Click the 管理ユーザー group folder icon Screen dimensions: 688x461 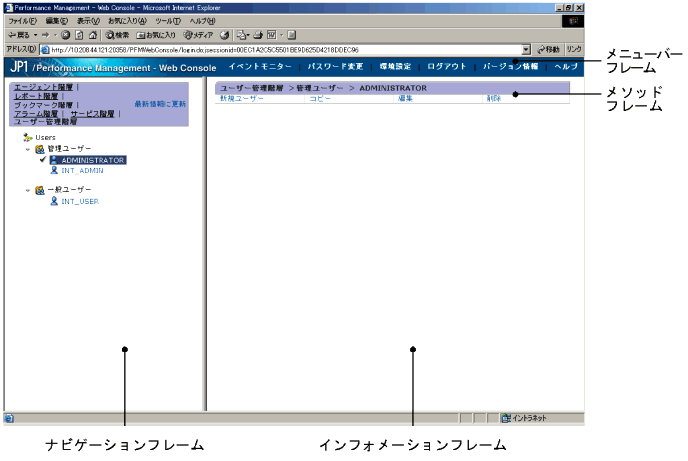(39, 149)
